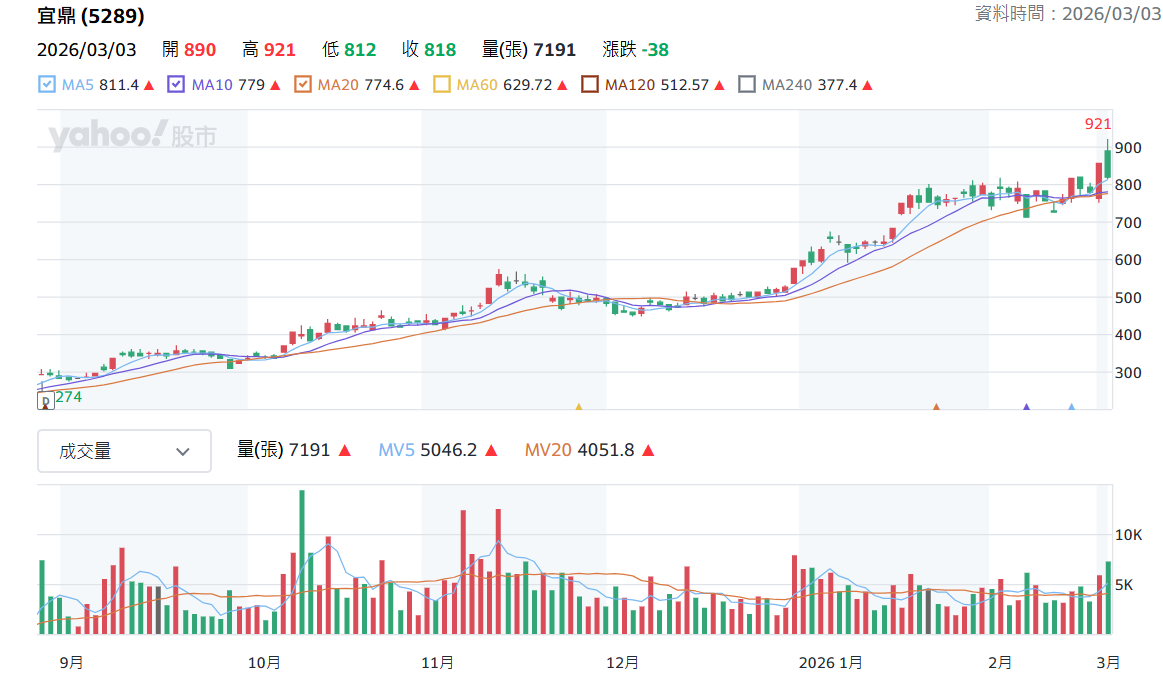Click the chevron arrow in 成交量 selector
Screen dimensions: 1163x690
(182, 452)
